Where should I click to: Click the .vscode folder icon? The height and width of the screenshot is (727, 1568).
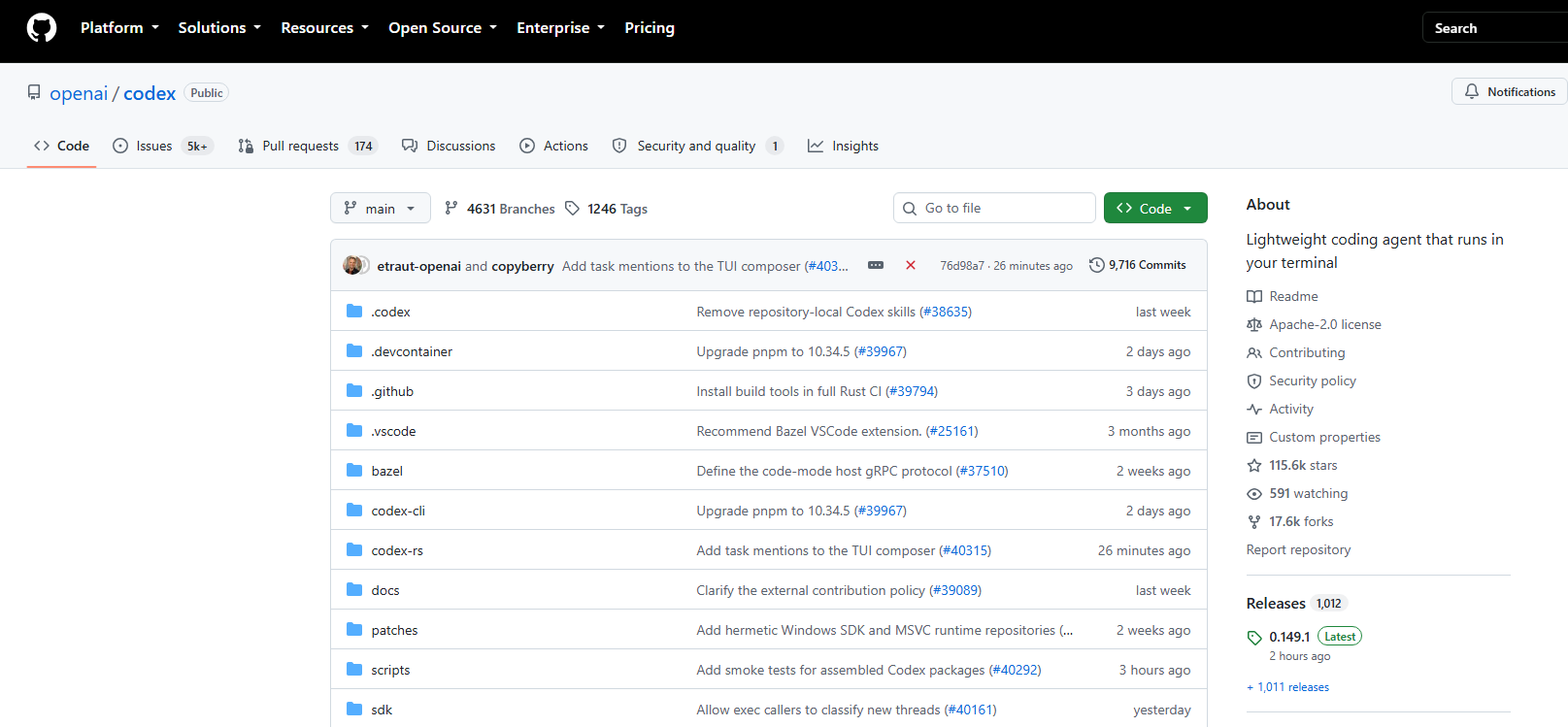pyautogui.click(x=354, y=431)
